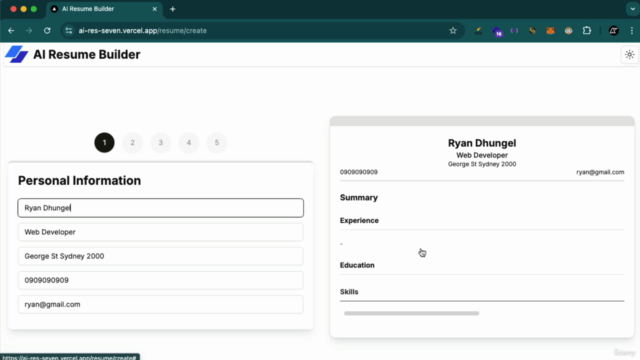Click the address bar URL
The image size is (640, 360).
click(142, 31)
